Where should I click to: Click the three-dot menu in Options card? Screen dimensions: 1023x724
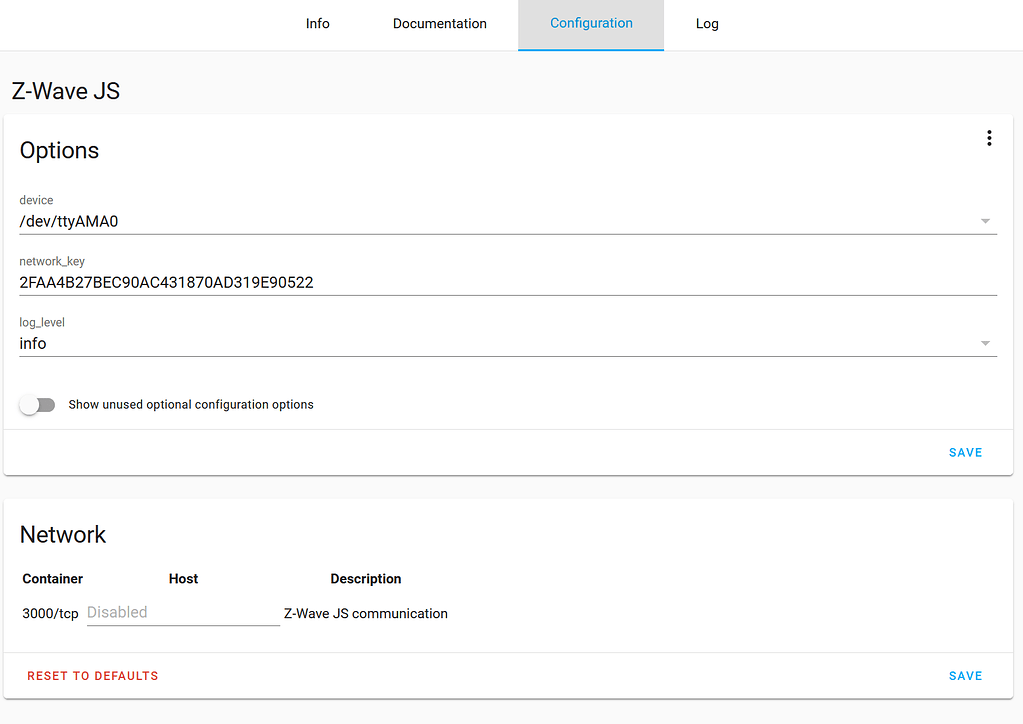point(989,138)
